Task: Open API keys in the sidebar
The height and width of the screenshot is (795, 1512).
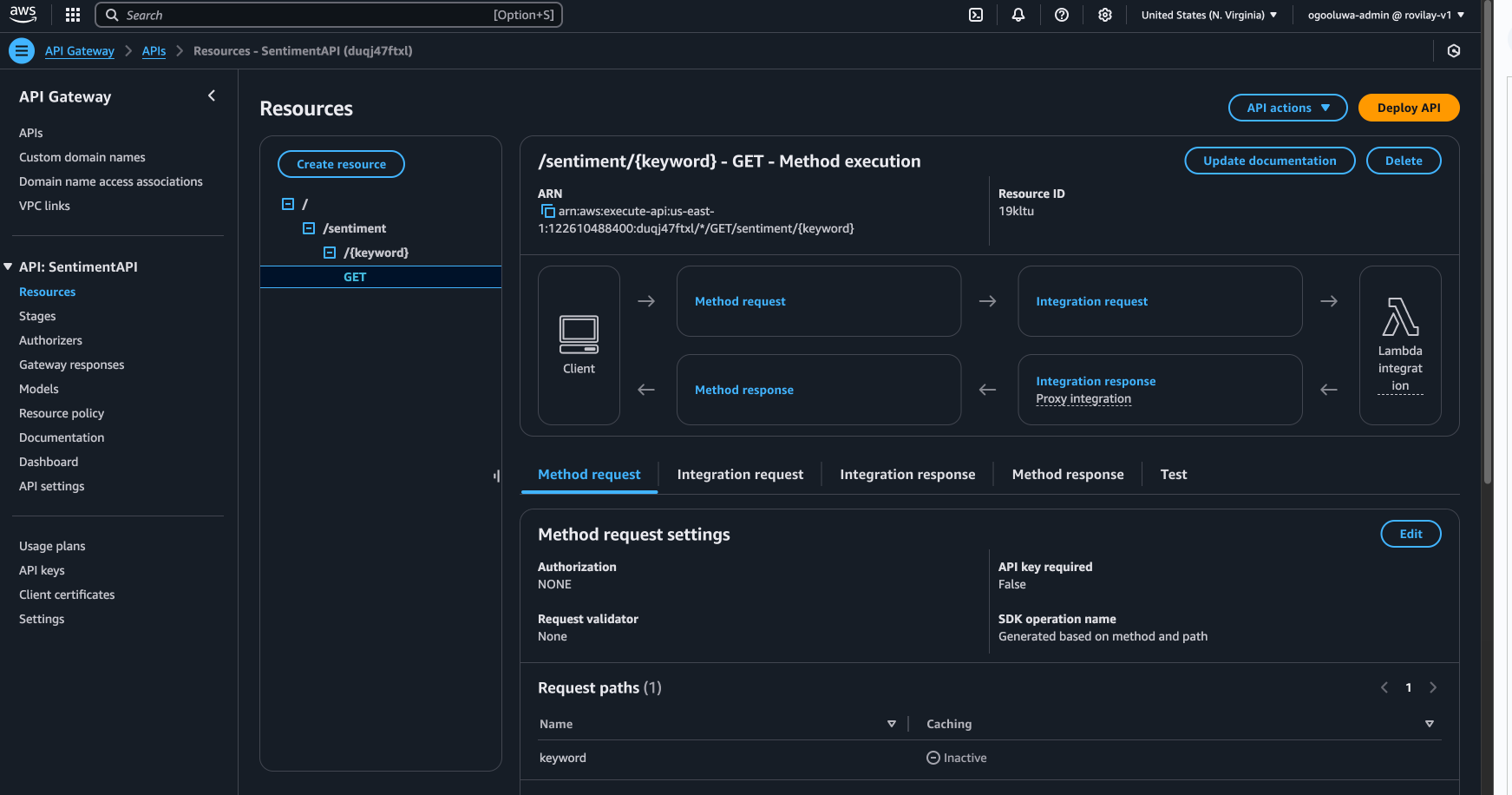Action: tap(42, 570)
